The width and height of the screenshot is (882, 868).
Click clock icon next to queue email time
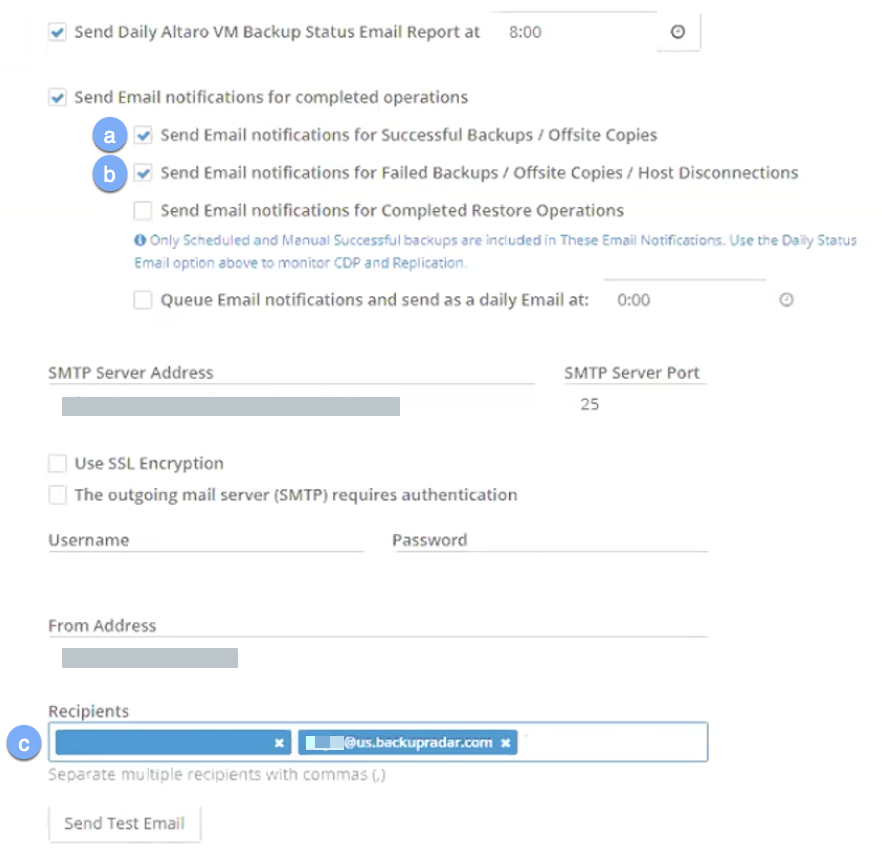[x=786, y=300]
